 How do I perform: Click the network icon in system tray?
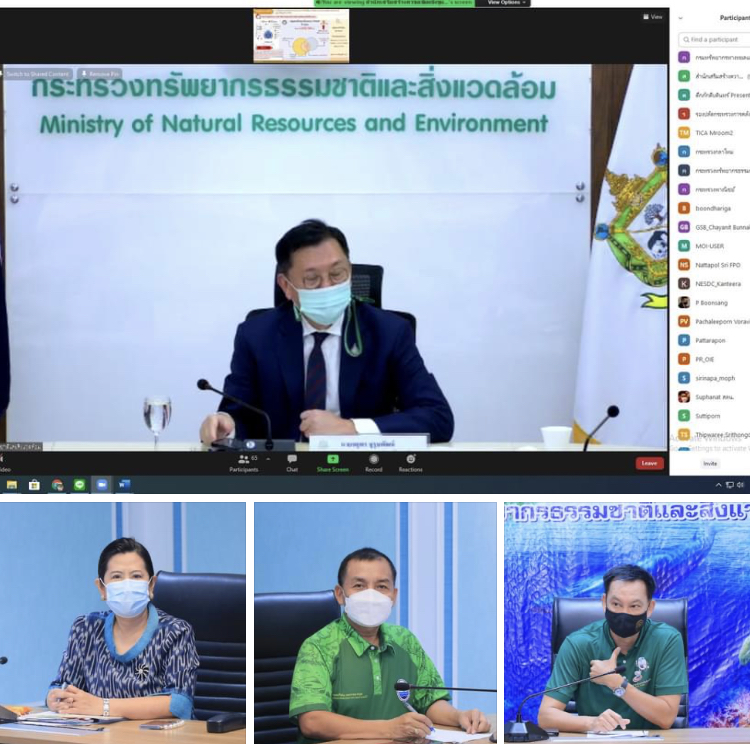click(729, 485)
